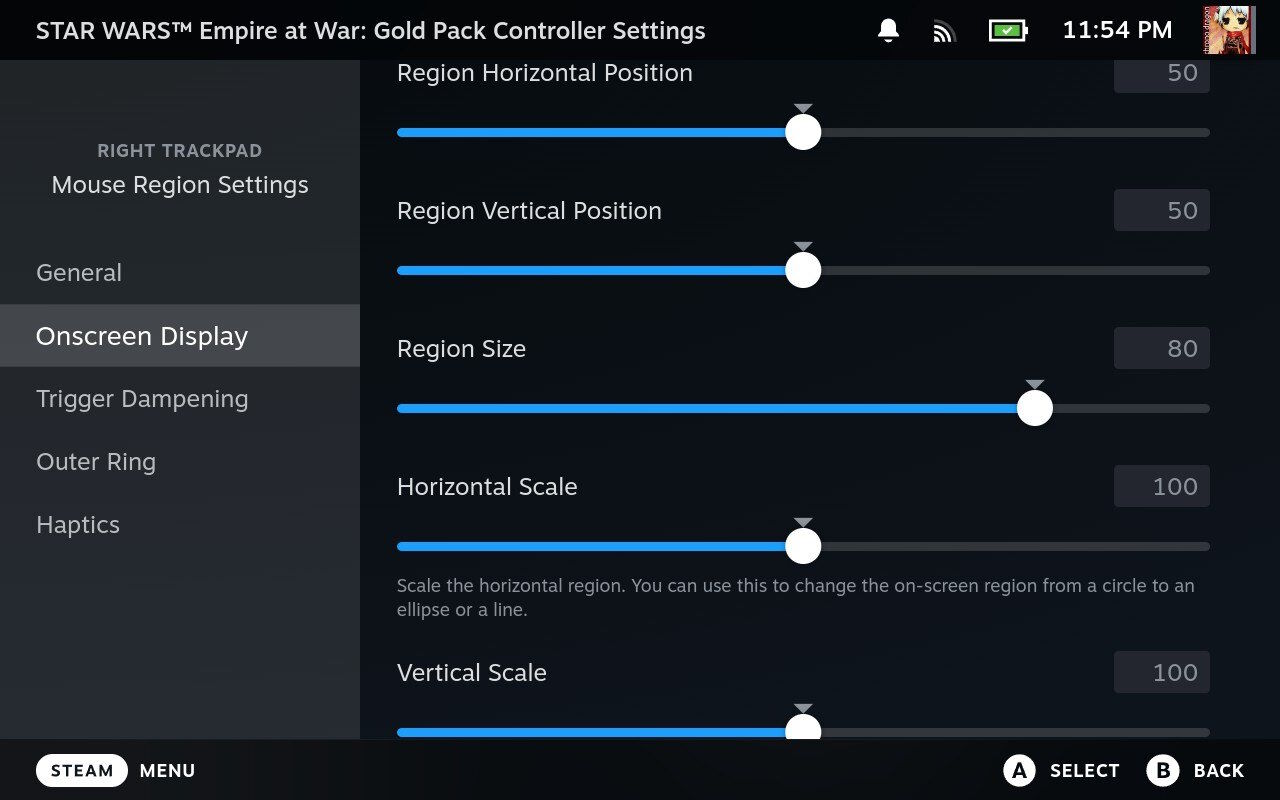Click the STEAM menu pill button
The image size is (1280, 800).
tap(82, 770)
